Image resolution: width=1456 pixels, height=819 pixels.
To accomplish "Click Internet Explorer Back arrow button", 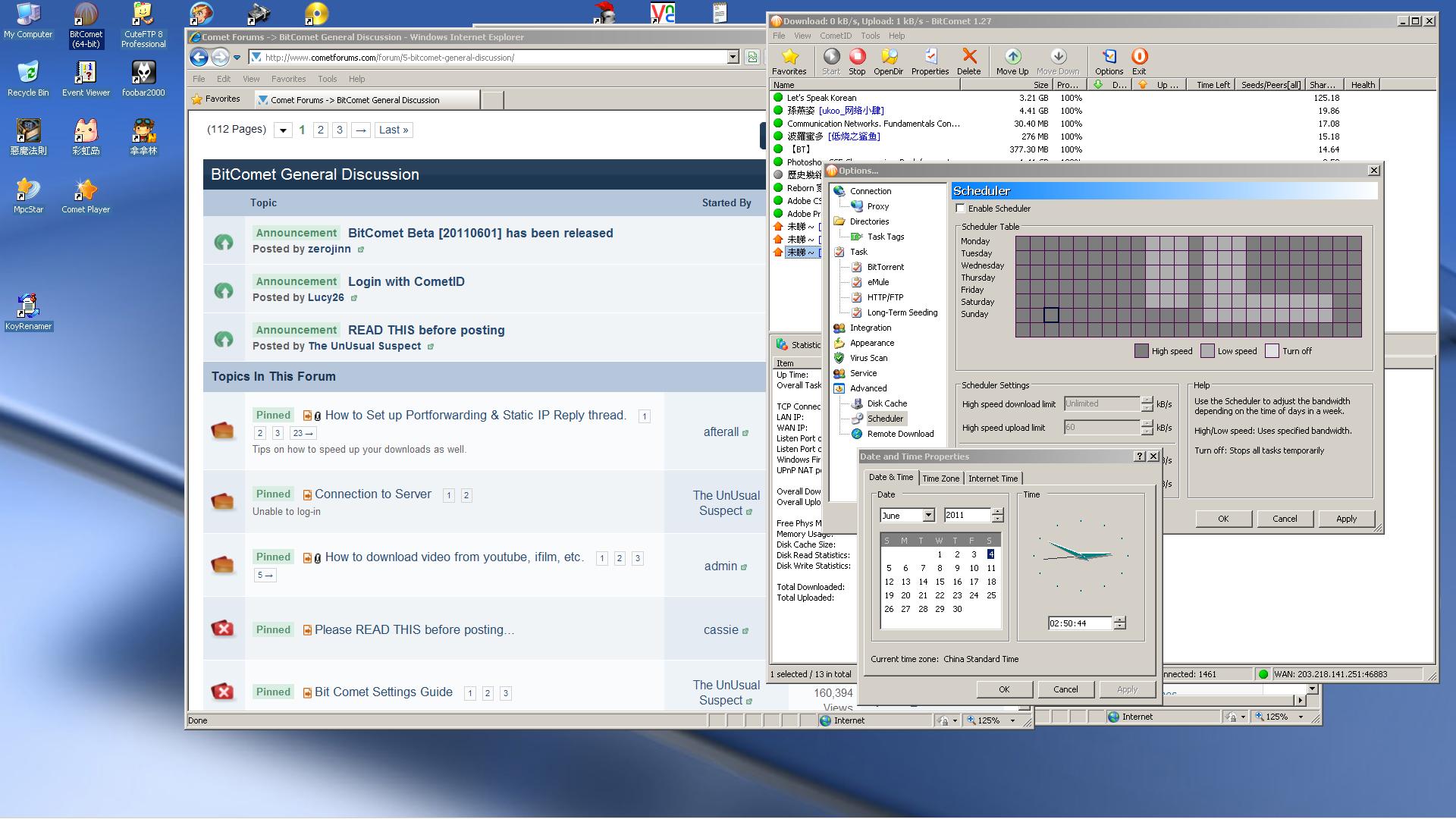I will pos(199,57).
